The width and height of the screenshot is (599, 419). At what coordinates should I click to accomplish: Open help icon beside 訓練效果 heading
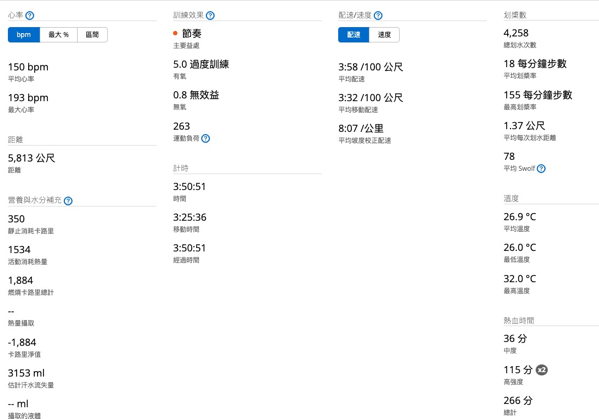coord(210,15)
